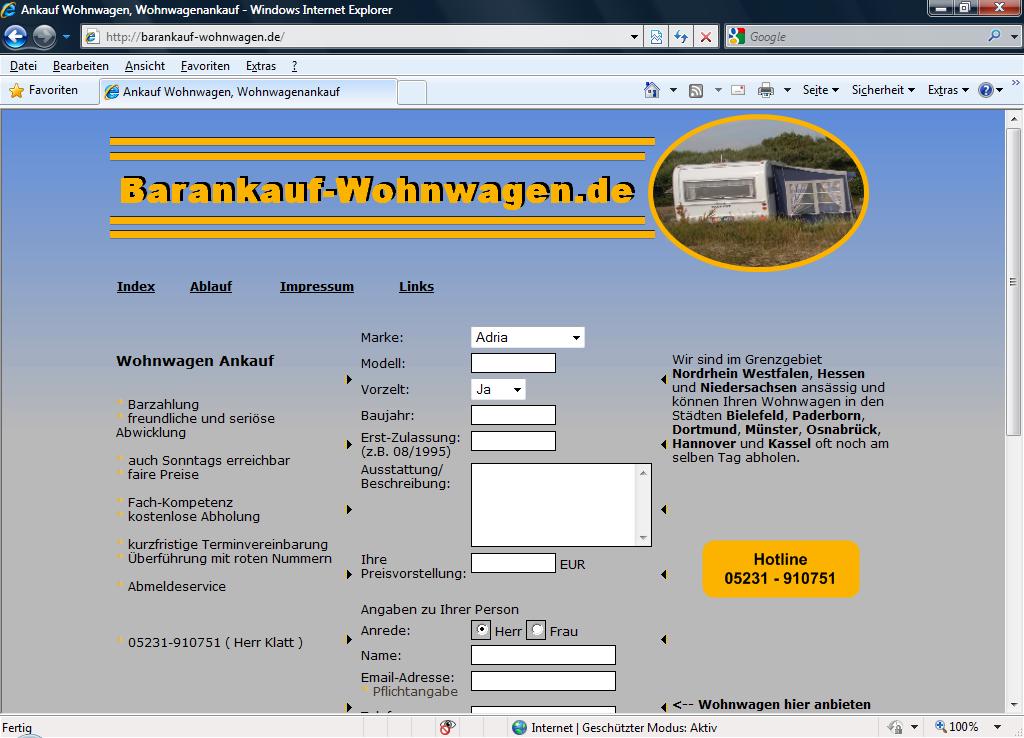Viewport: 1024px width, 738px height.
Task: Expand the Sicherheit toolbar menu
Action: 883,90
